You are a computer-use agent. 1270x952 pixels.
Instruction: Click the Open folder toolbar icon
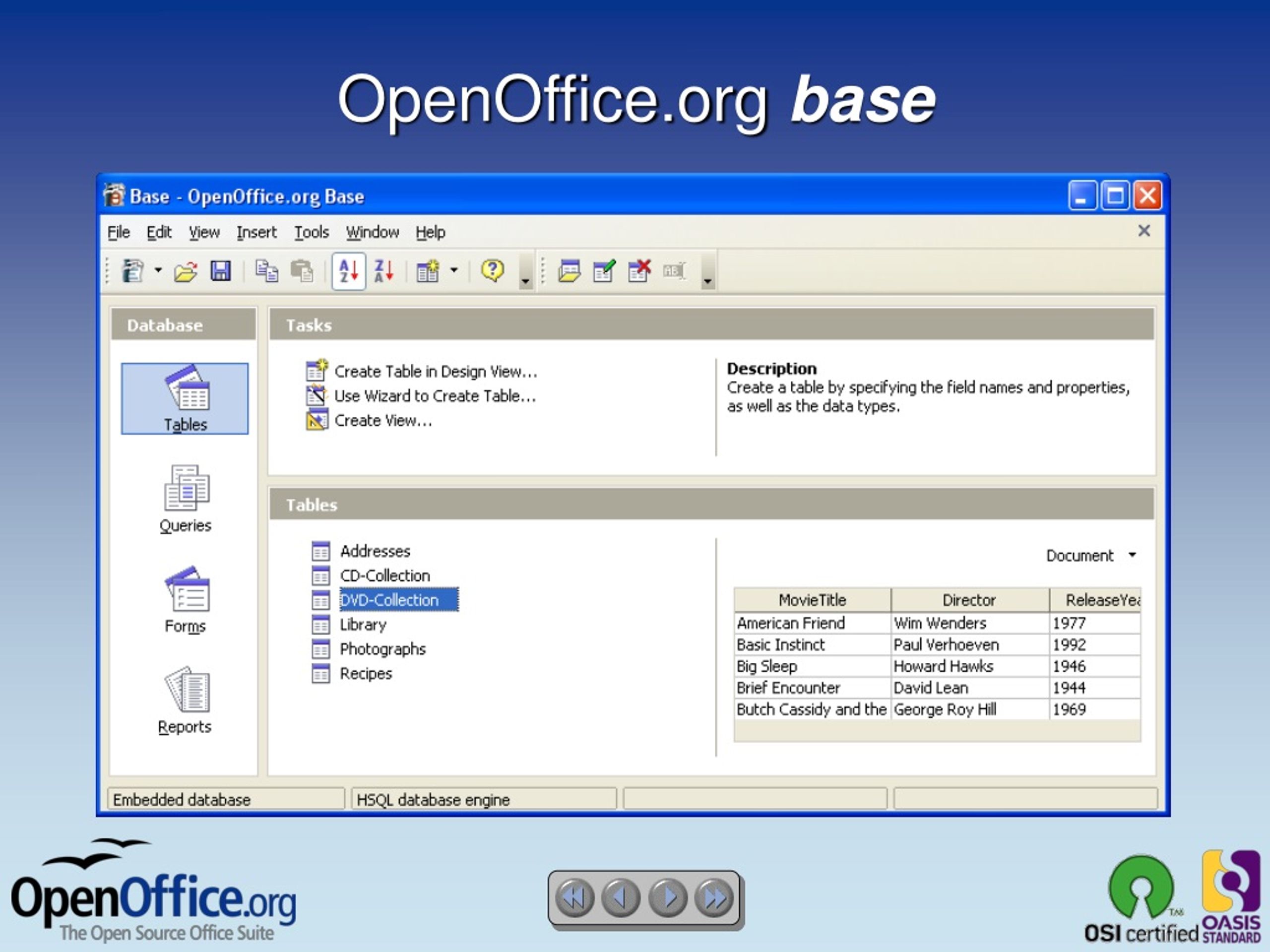pyautogui.click(x=186, y=271)
